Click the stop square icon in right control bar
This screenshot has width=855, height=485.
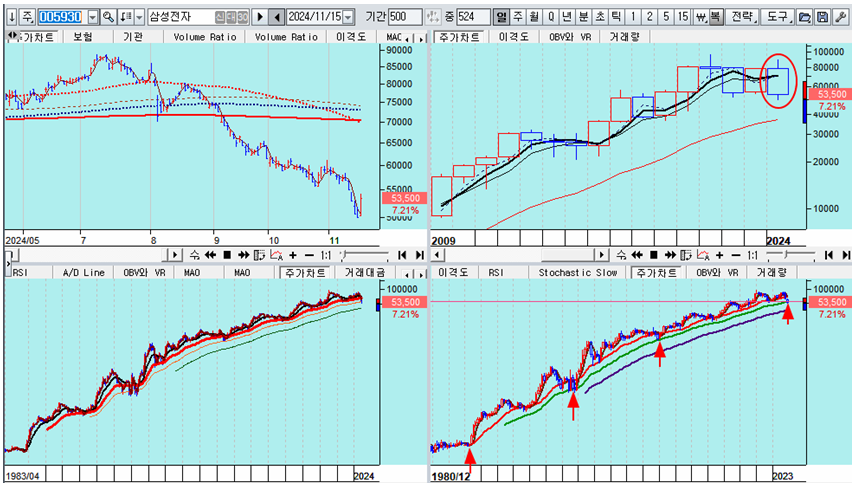(654, 255)
